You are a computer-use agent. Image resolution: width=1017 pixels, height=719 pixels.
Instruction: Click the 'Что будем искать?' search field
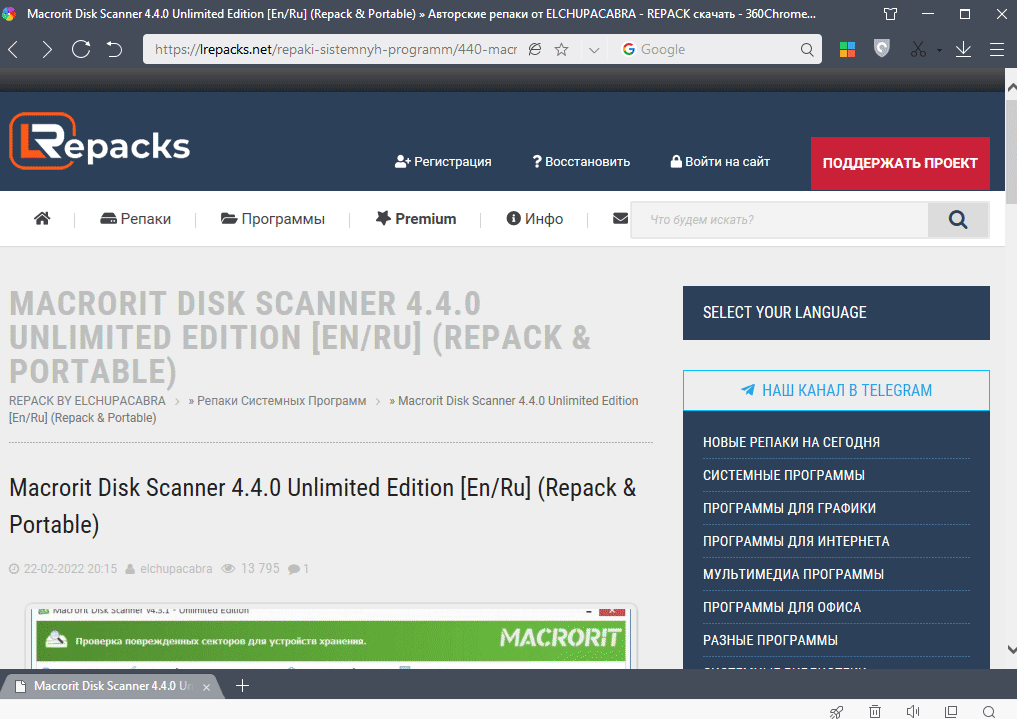coord(779,220)
